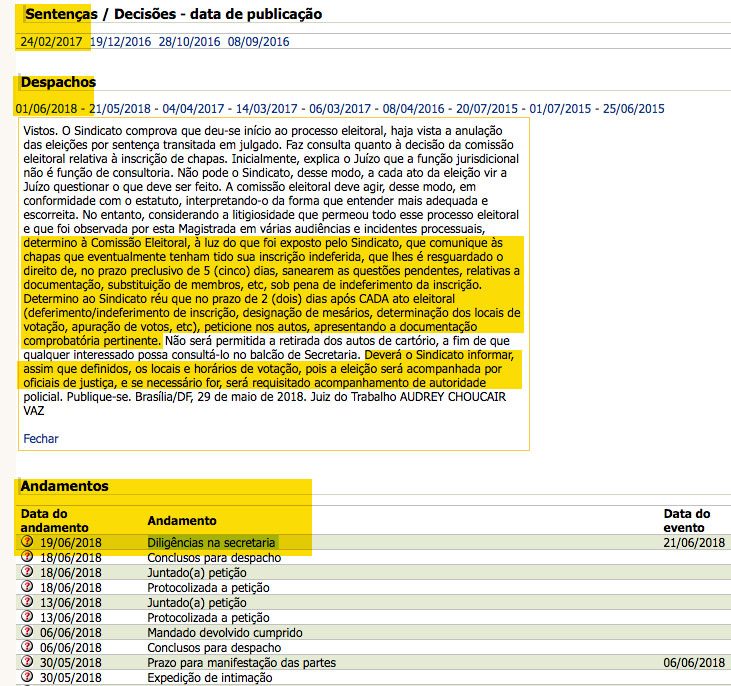Click help icon beside Diligências na secretaria
Image resolution: width=731 pixels, height=686 pixels.
click(27, 542)
